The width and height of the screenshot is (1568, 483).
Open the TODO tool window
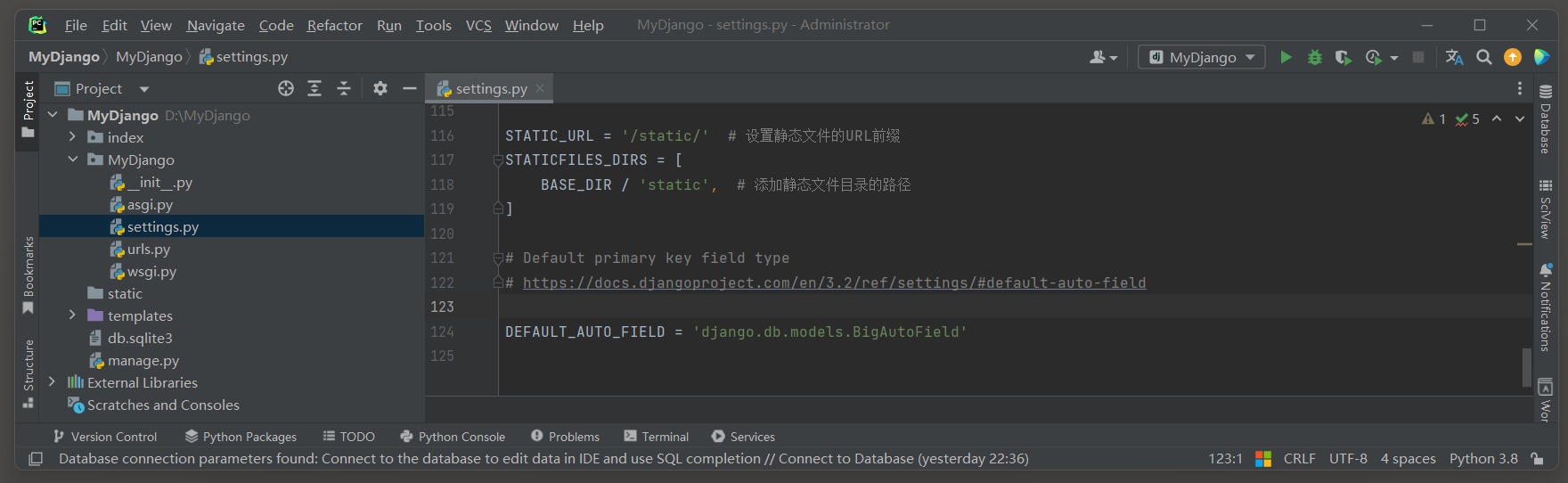coord(348,437)
